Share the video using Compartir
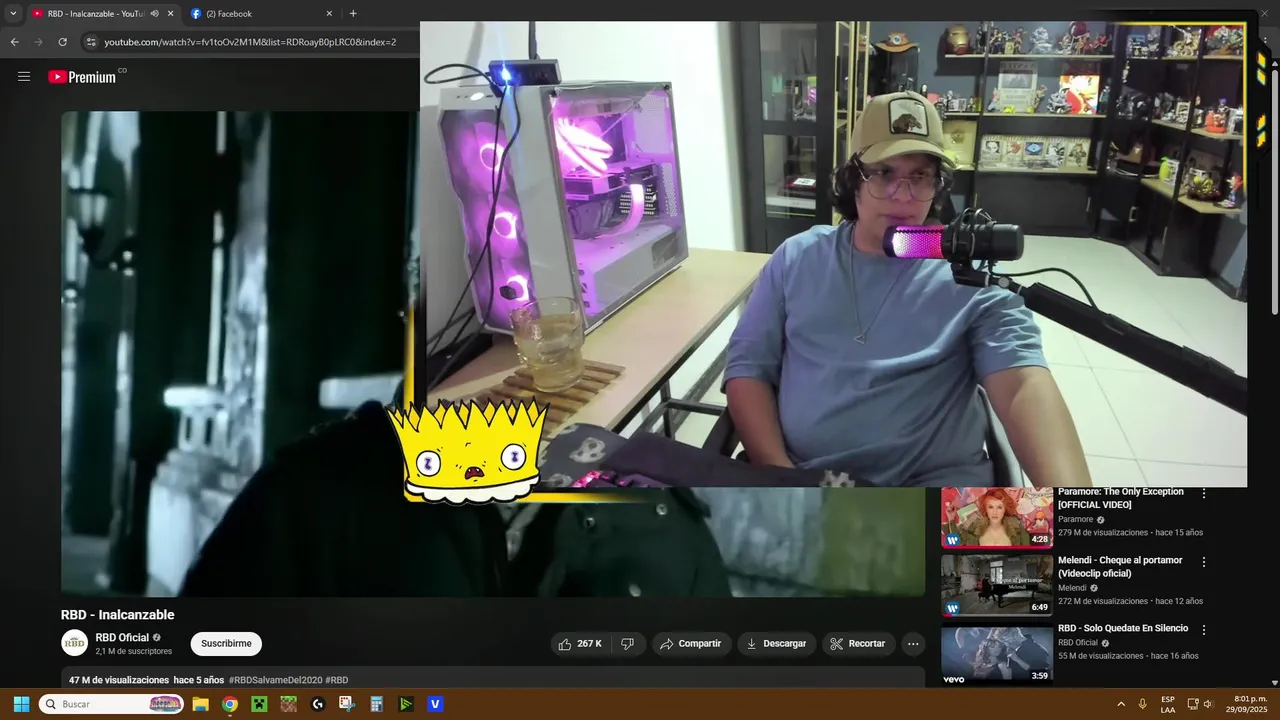 [x=690, y=644]
